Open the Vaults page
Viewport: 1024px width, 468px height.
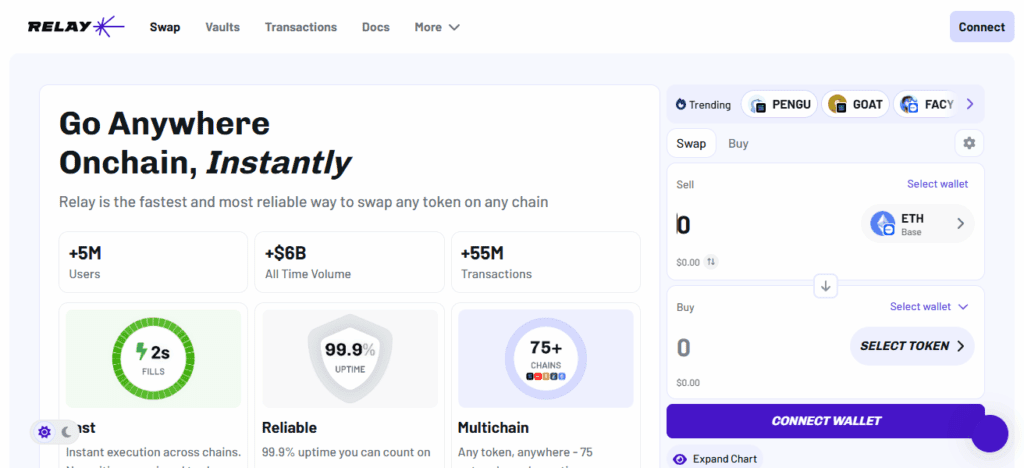tap(223, 27)
